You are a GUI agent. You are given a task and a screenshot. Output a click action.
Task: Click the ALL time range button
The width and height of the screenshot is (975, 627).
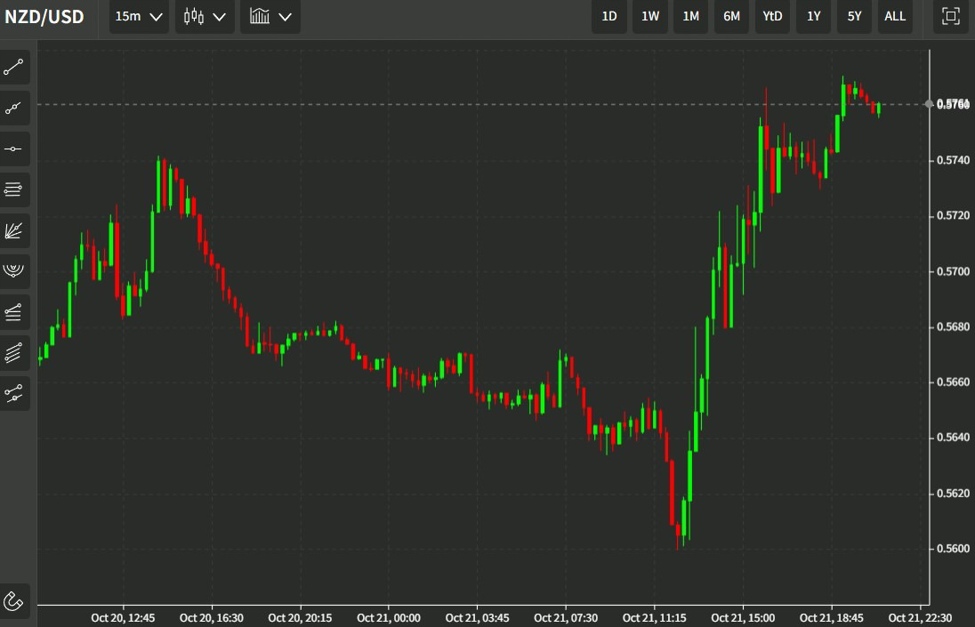[894, 17]
